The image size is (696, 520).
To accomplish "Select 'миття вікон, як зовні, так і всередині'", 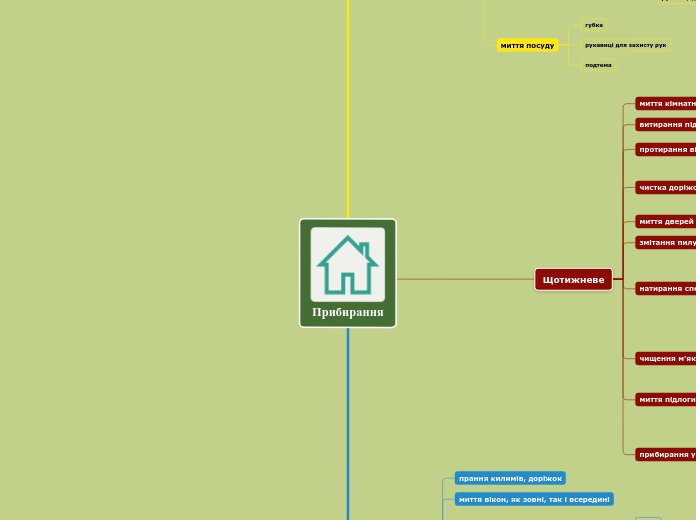I will coord(534,499).
